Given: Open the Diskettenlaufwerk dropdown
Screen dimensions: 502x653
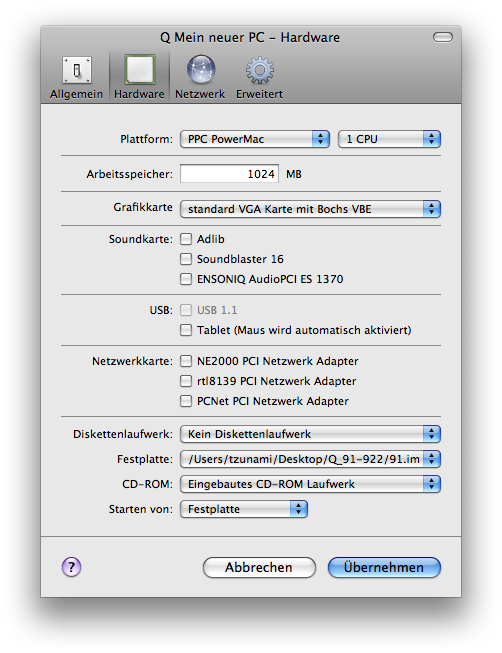Looking at the screenshot, I should (x=310, y=434).
